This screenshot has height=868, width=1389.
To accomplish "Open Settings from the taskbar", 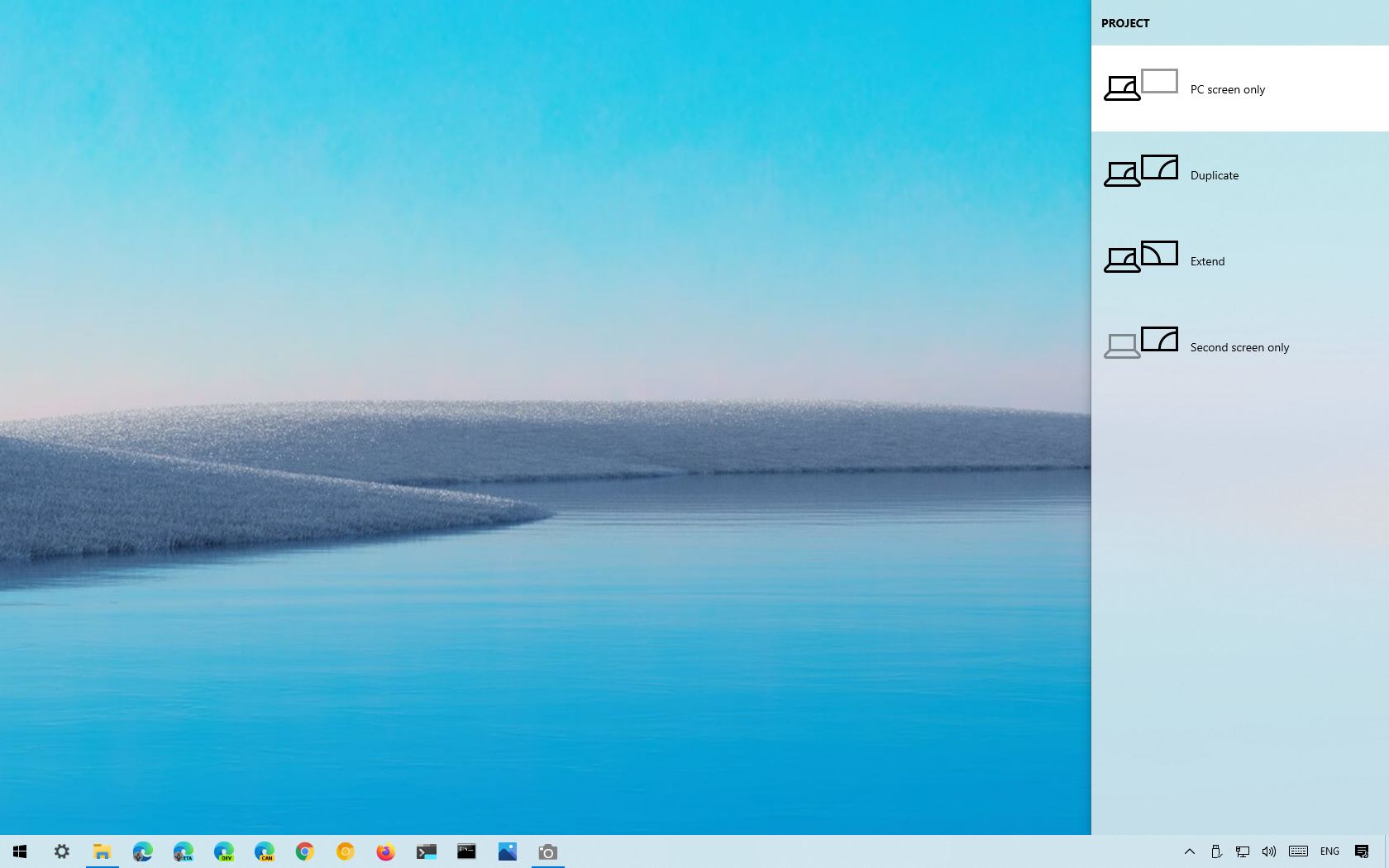I will tap(62, 851).
